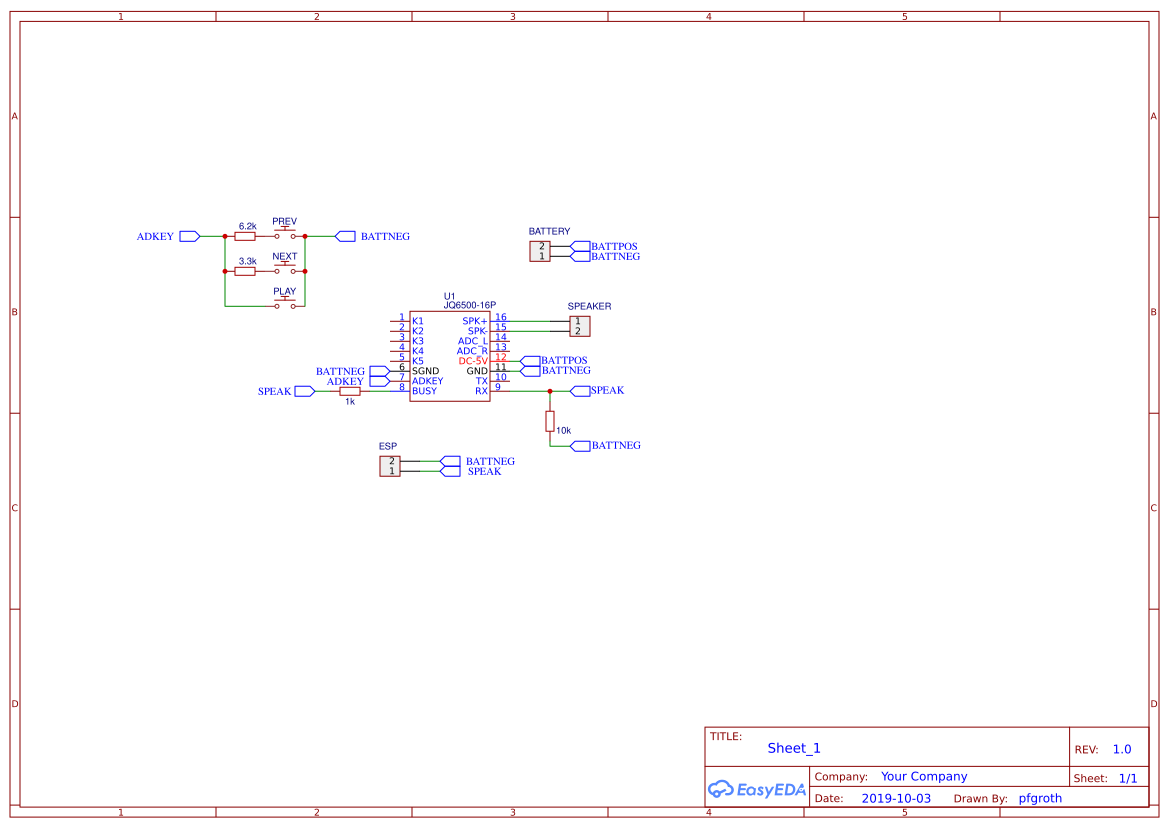This screenshot has height=828, width=1169.
Task: Click the Sheet_1 title text
Action: pyautogui.click(x=793, y=748)
